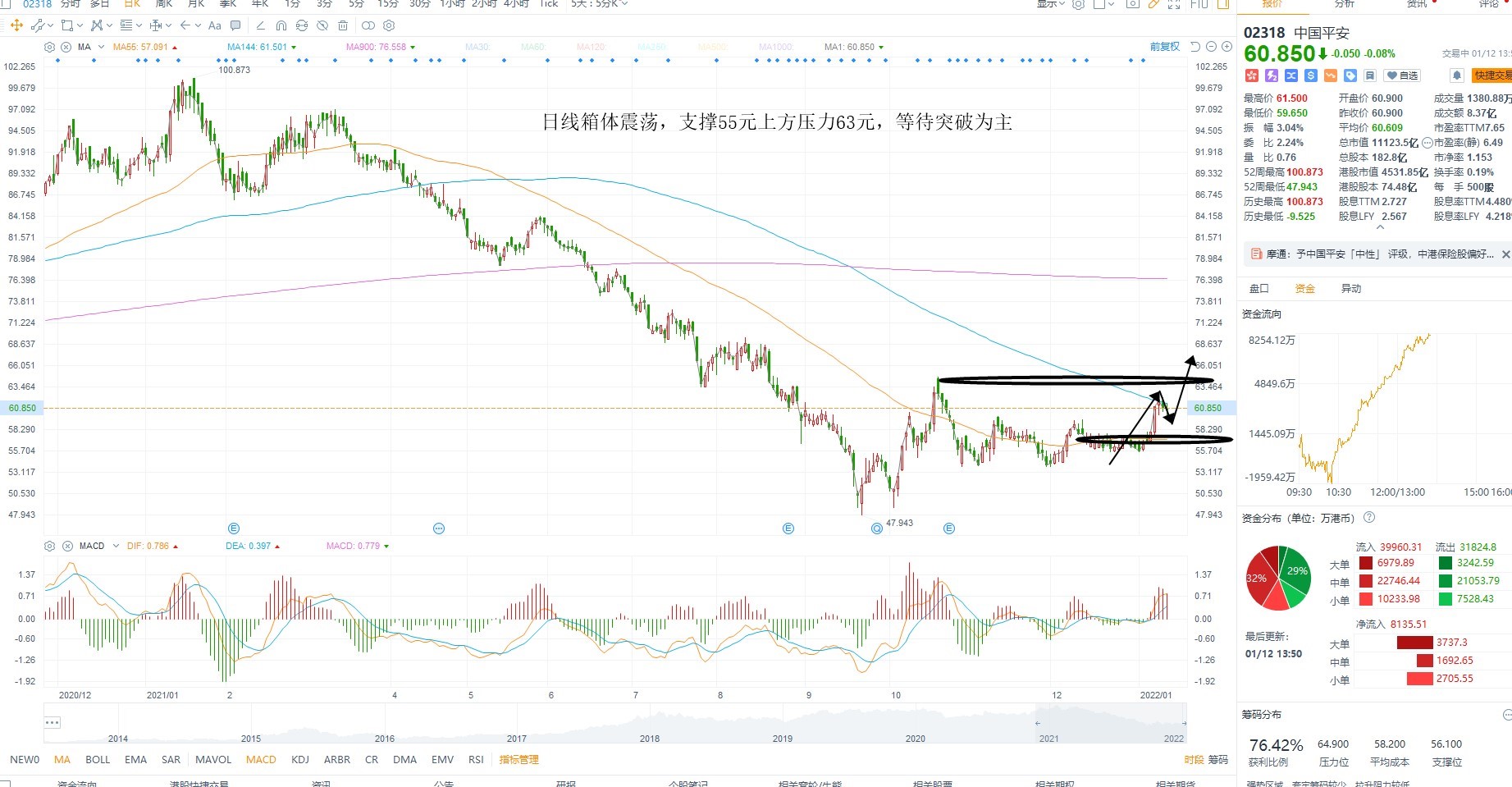Zoom in chart with plus circle icon
Image resolution: width=1512 pixels, height=787 pixels.
[x=1227, y=47]
